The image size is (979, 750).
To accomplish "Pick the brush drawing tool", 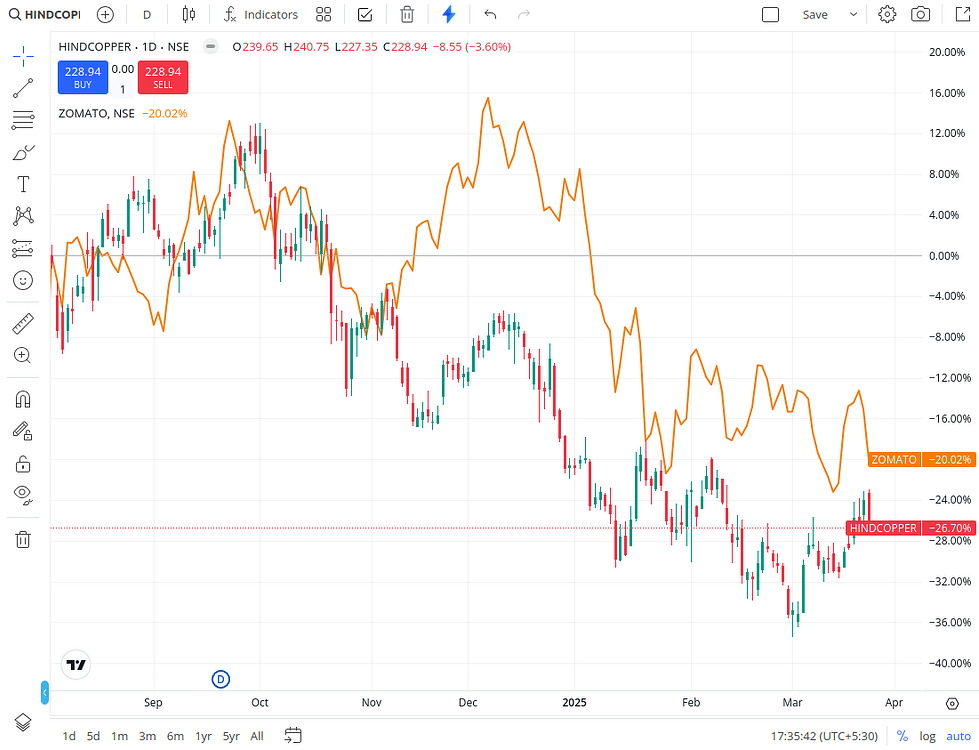I will click(x=22, y=152).
